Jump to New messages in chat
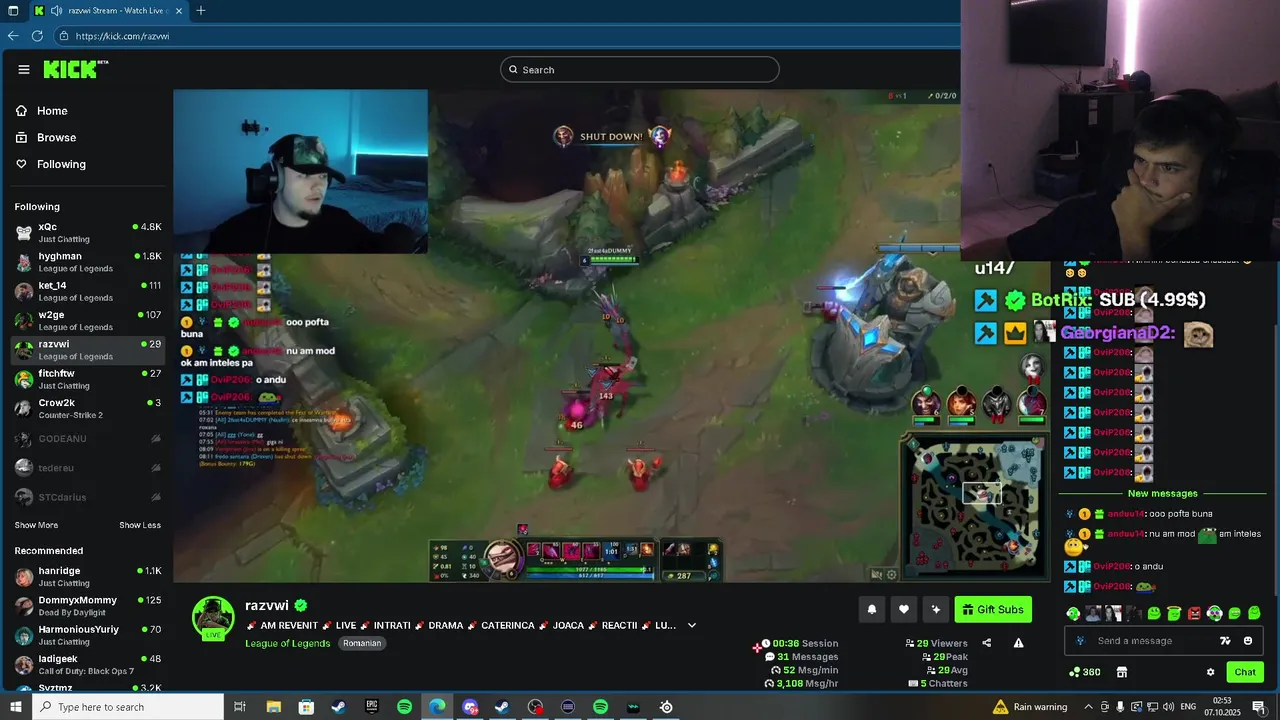The width and height of the screenshot is (1280, 720). (x=1162, y=493)
